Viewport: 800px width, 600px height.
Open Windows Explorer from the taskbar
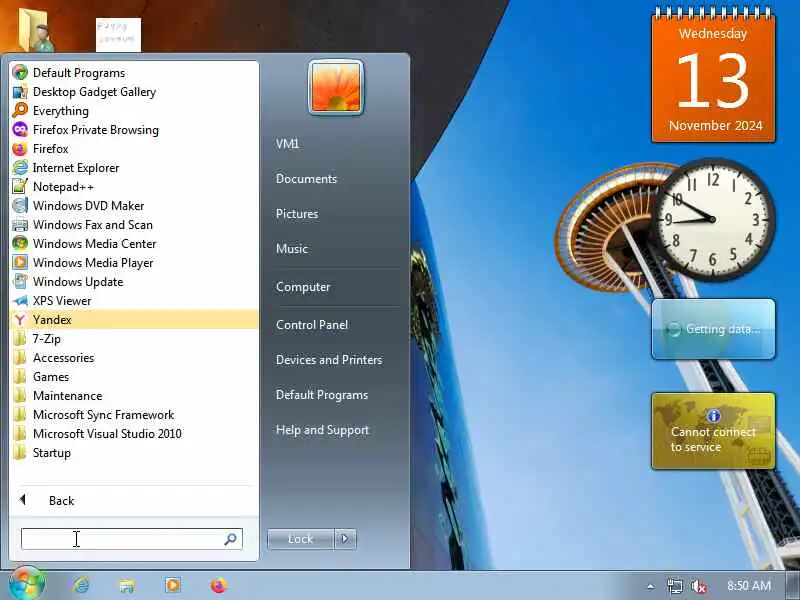click(x=127, y=585)
